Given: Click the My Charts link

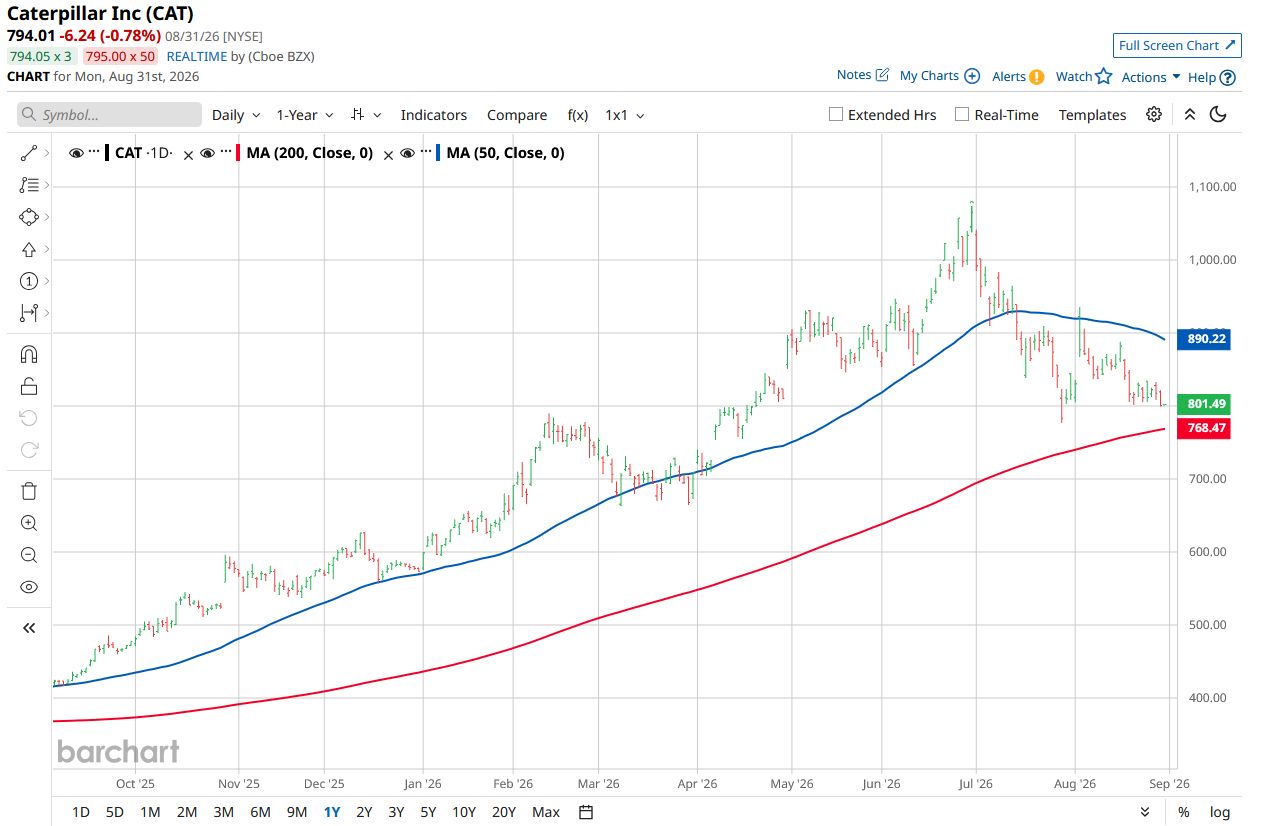Looking at the screenshot, I should tap(939, 76).
